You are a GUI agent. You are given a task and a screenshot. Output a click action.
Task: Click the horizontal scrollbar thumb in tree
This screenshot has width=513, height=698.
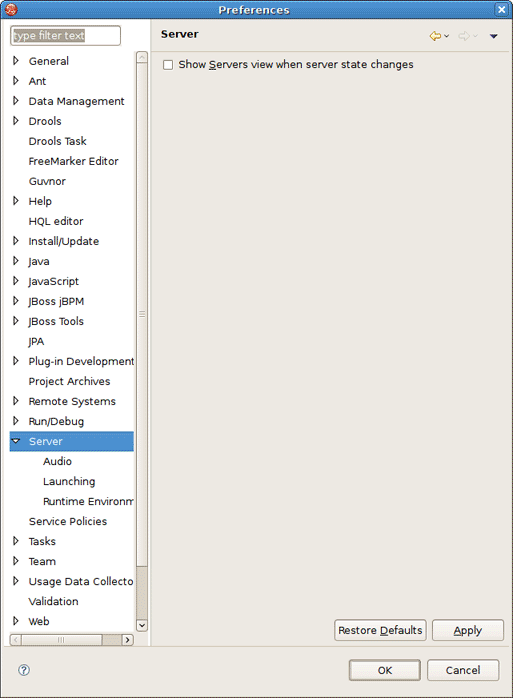(x=61, y=640)
